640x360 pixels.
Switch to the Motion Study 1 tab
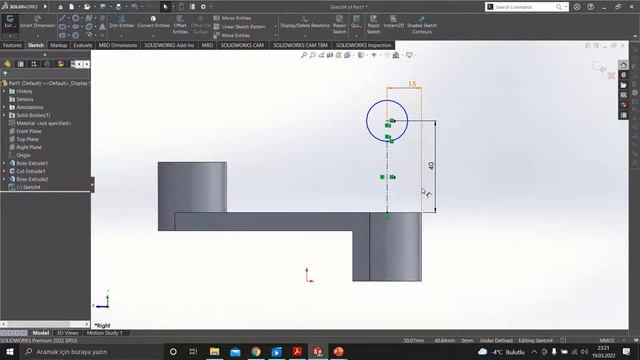pyautogui.click(x=104, y=333)
